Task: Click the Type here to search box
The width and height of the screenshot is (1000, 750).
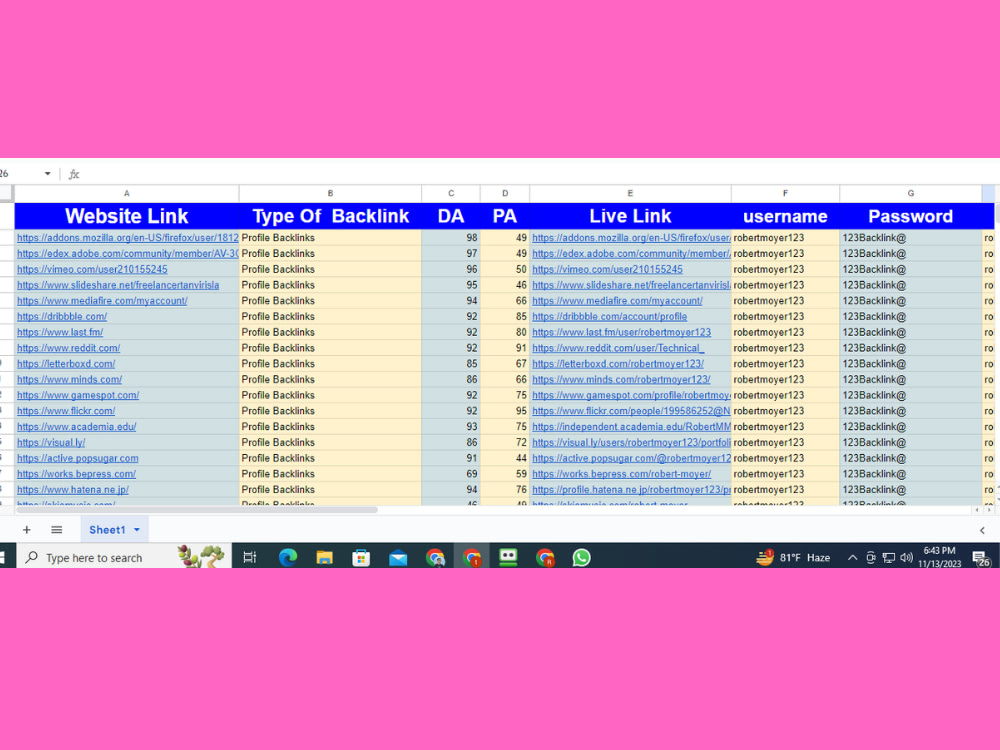Action: 122,557
